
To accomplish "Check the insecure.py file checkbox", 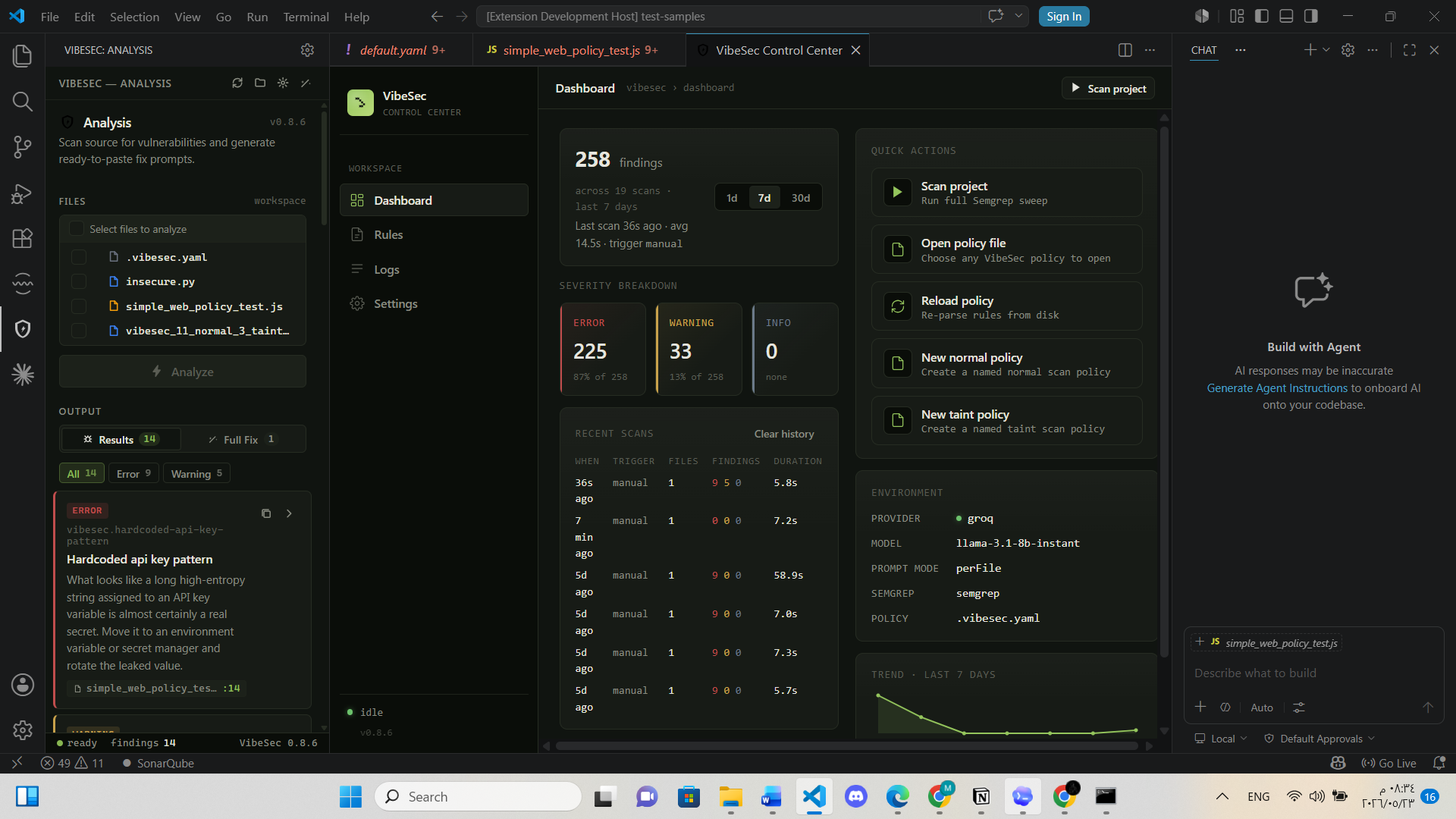I will 78,281.
